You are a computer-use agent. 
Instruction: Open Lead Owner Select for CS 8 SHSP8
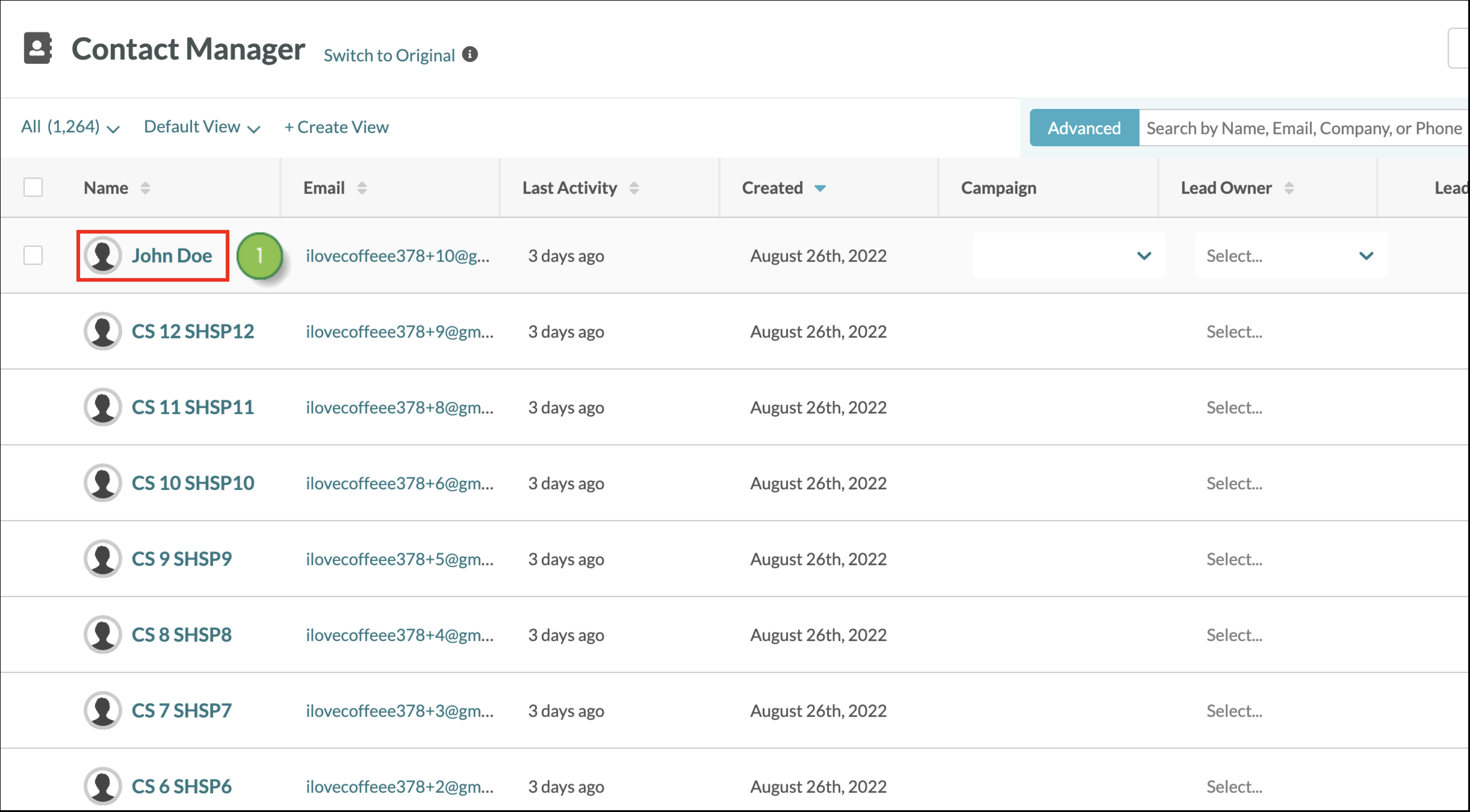click(1234, 635)
